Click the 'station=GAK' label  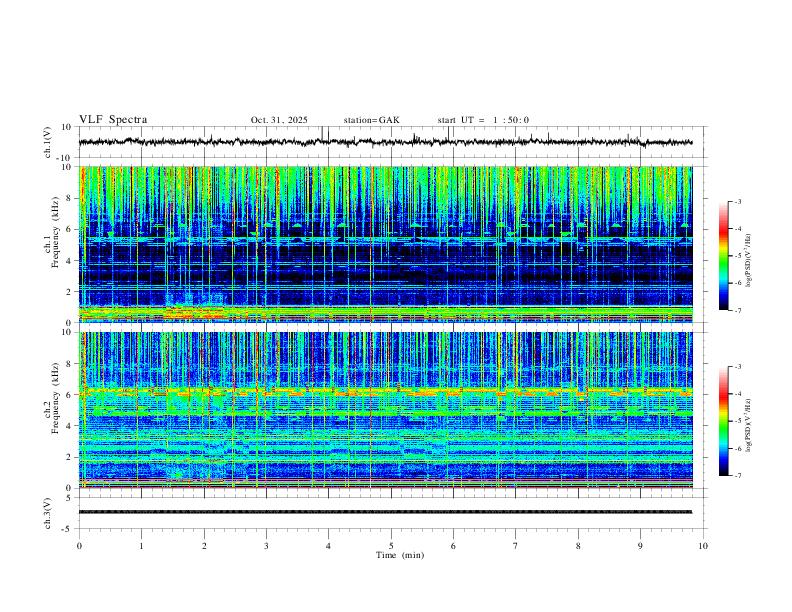371,120
